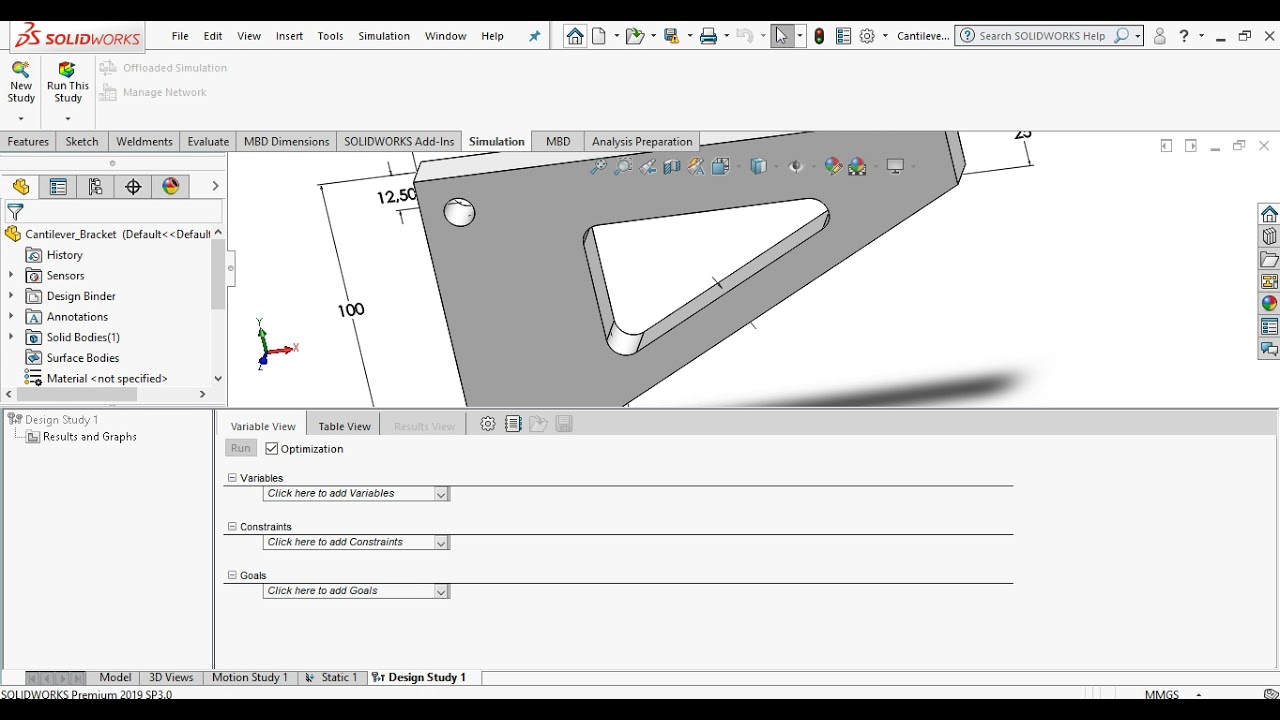Click the Save icon in top toolbar
Image resolution: width=1280 pixels, height=720 pixels.
(x=672, y=36)
